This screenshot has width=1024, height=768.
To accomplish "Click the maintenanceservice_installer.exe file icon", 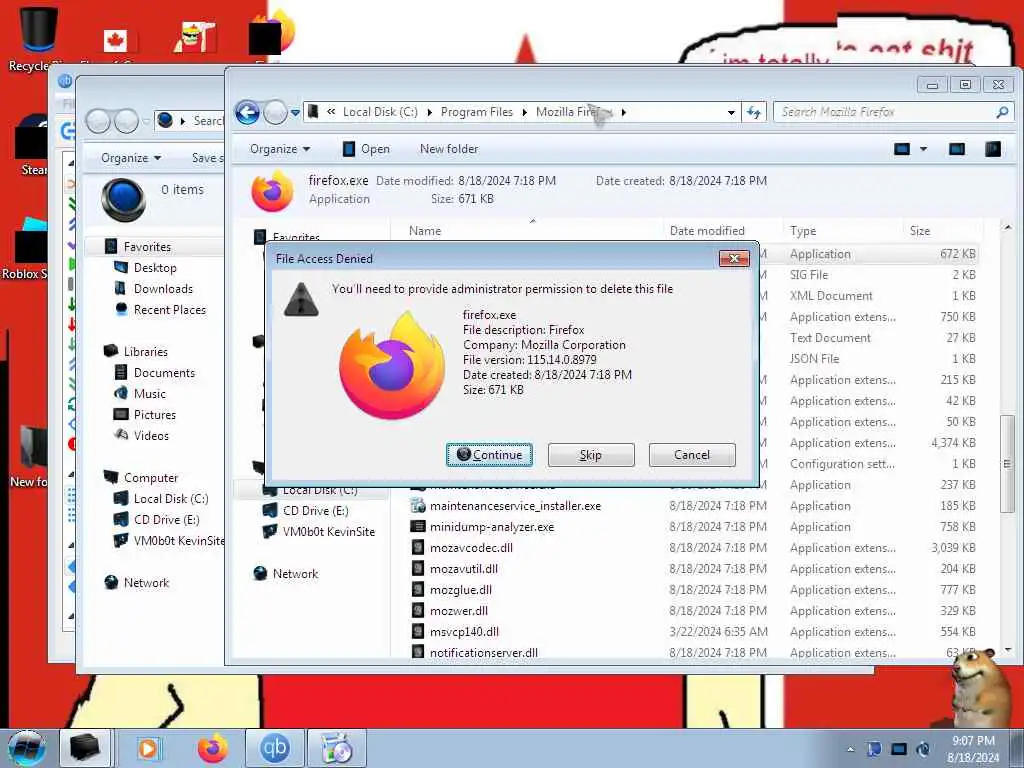I will pos(417,505).
